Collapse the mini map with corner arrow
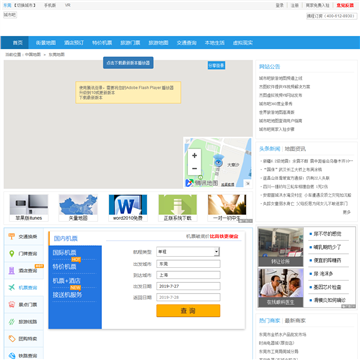 click(248, 183)
